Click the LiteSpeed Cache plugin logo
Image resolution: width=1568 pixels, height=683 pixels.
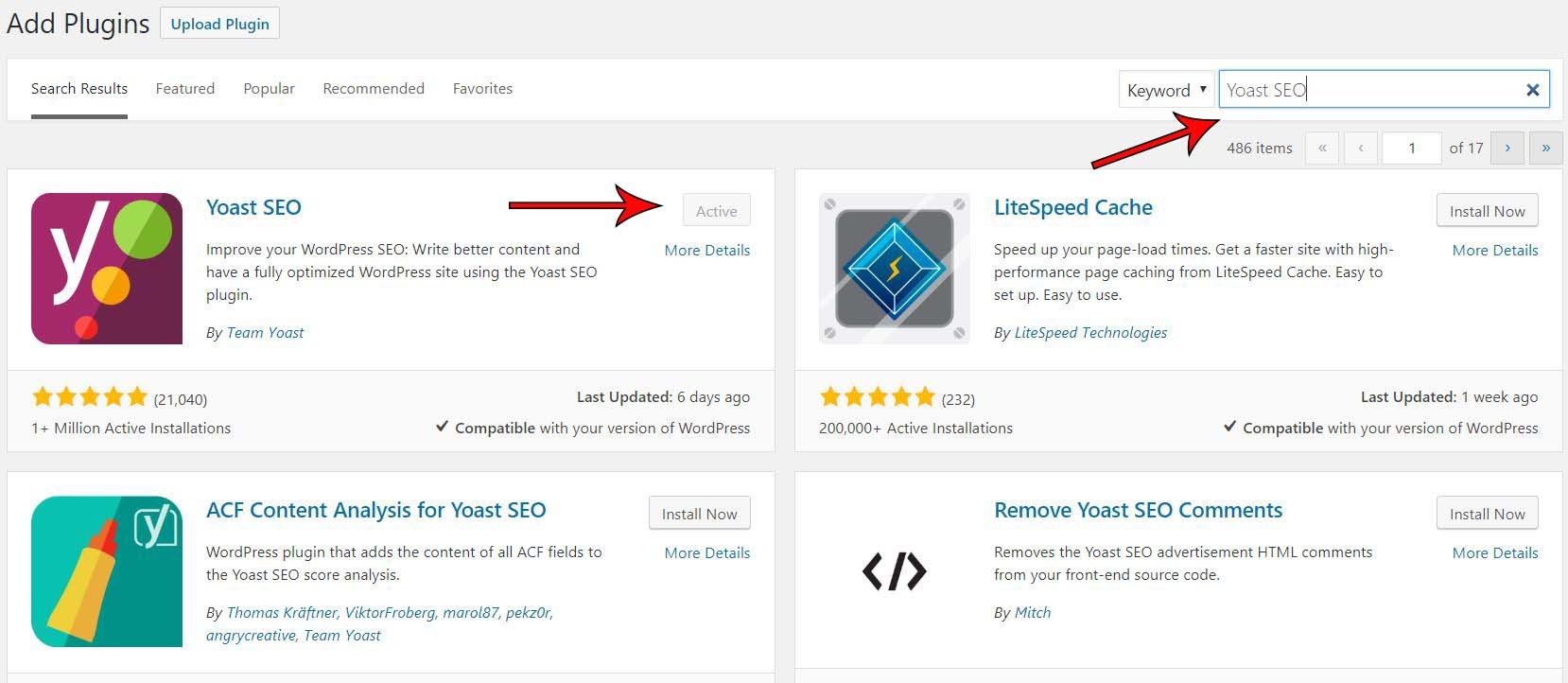point(895,269)
